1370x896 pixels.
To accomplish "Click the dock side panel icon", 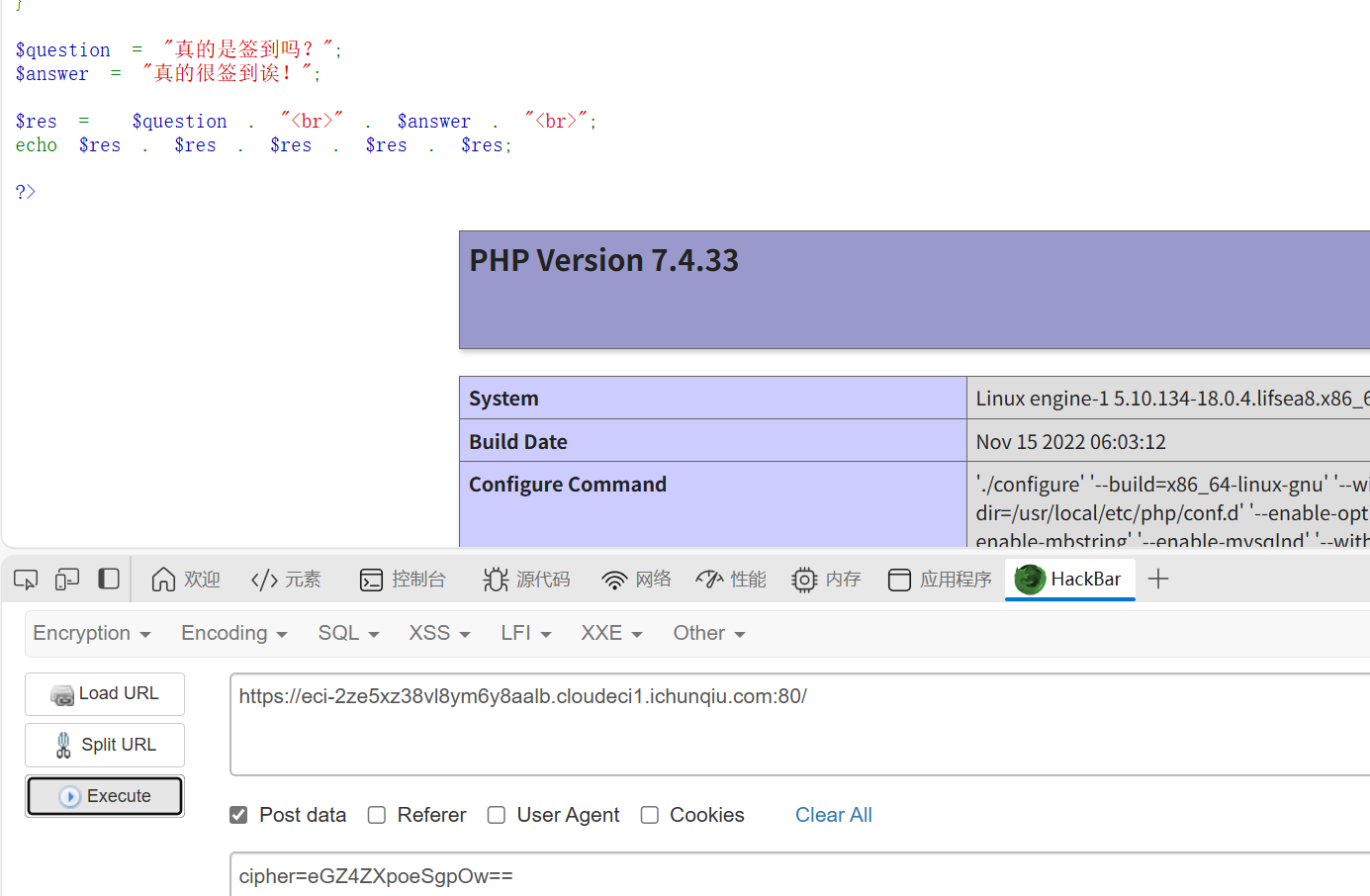I will pyautogui.click(x=109, y=580).
